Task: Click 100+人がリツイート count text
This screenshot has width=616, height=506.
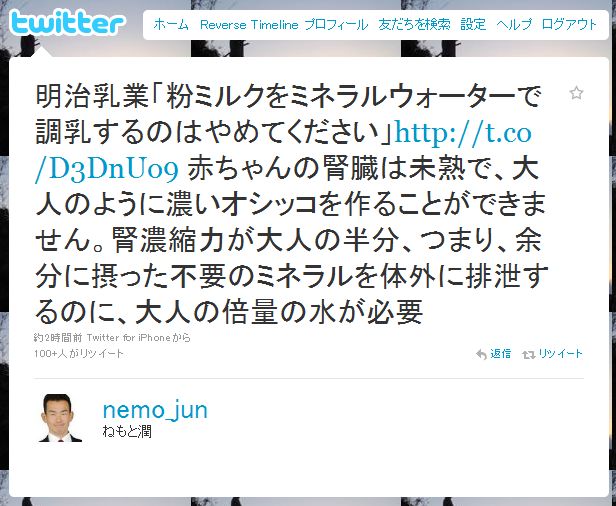Action: tap(79, 354)
